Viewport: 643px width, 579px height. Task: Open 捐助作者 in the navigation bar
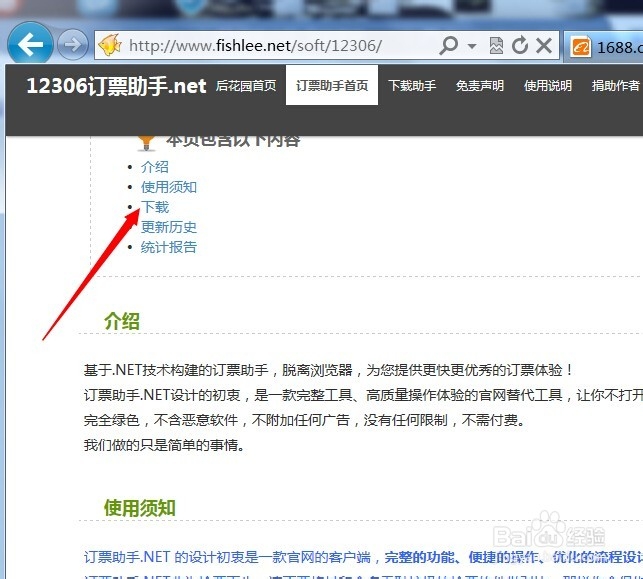point(616,86)
